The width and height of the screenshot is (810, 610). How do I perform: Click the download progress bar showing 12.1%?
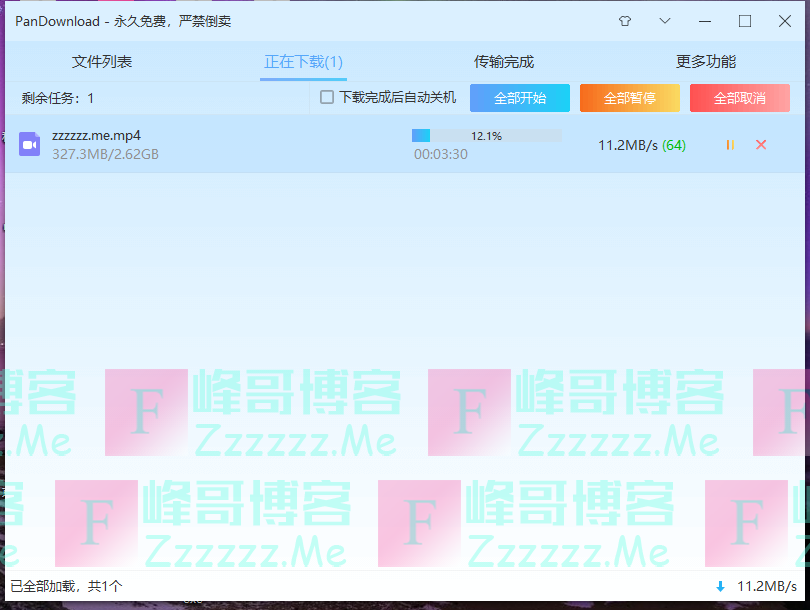(x=487, y=135)
